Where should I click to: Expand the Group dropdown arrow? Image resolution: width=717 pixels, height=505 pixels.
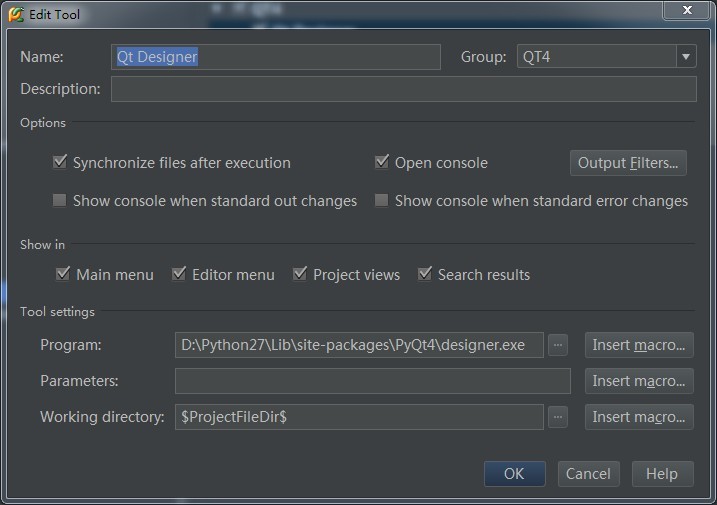(x=686, y=57)
